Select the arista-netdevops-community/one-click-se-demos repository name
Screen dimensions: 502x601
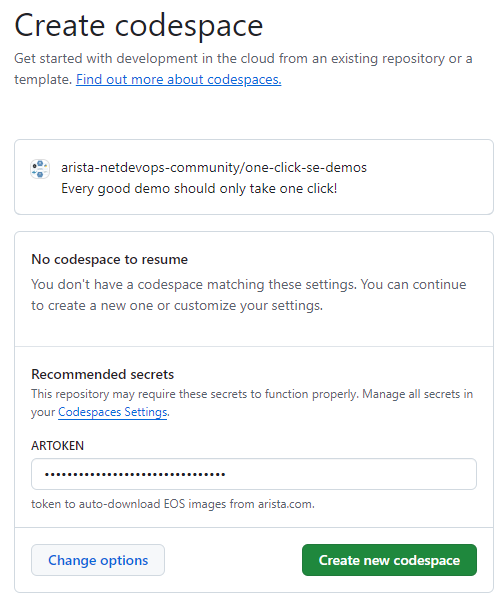coord(214,167)
